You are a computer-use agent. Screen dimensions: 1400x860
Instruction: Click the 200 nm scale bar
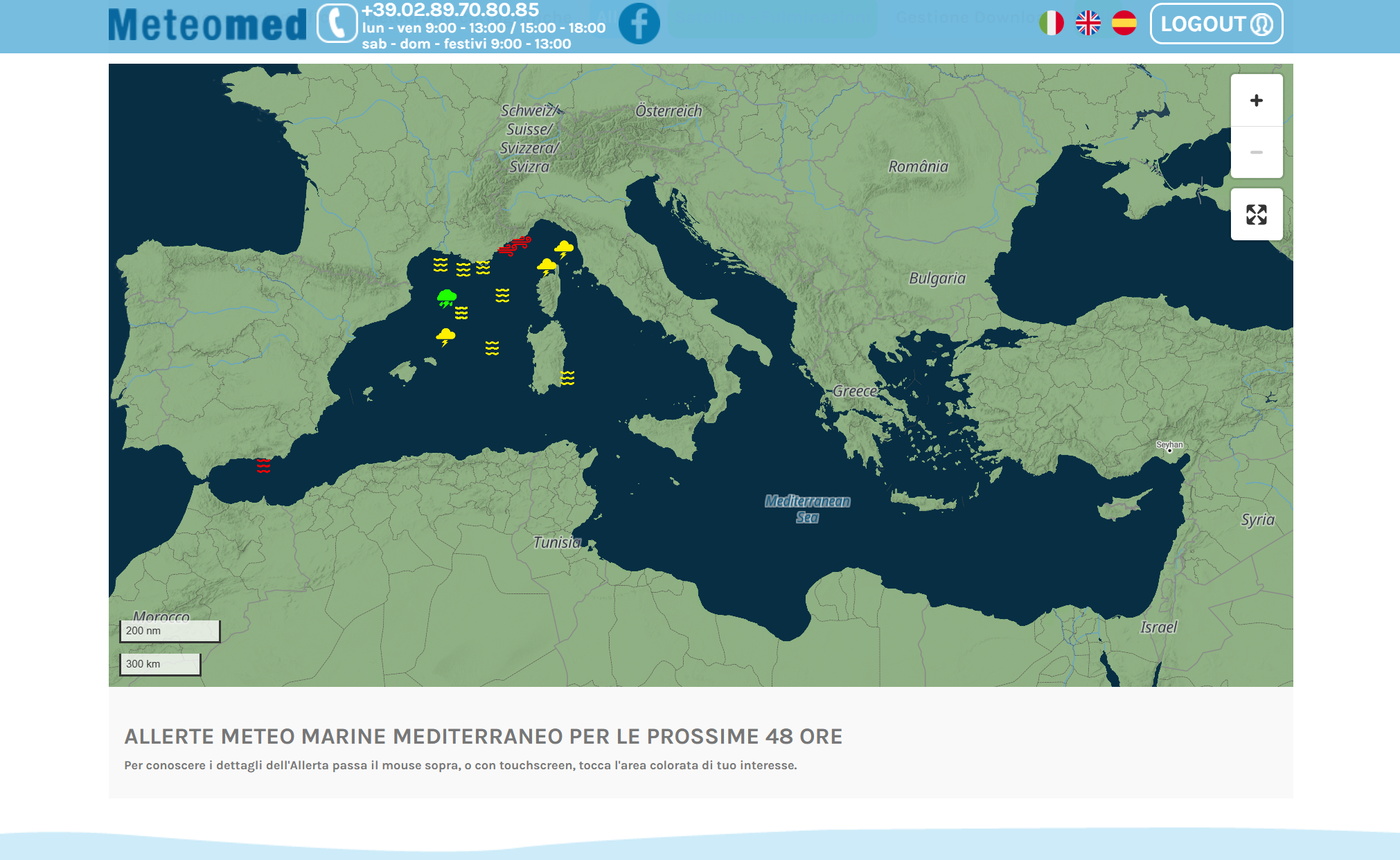170,631
